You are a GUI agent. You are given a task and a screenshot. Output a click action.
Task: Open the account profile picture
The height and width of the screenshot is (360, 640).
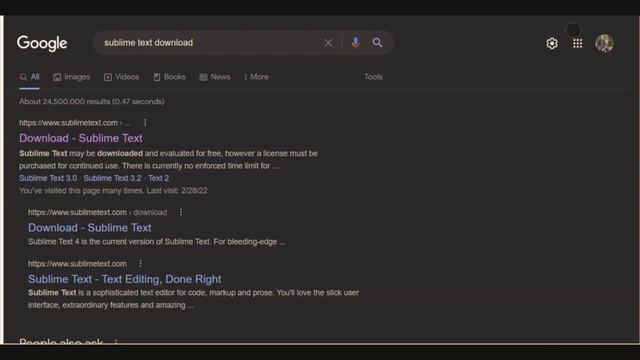604,43
